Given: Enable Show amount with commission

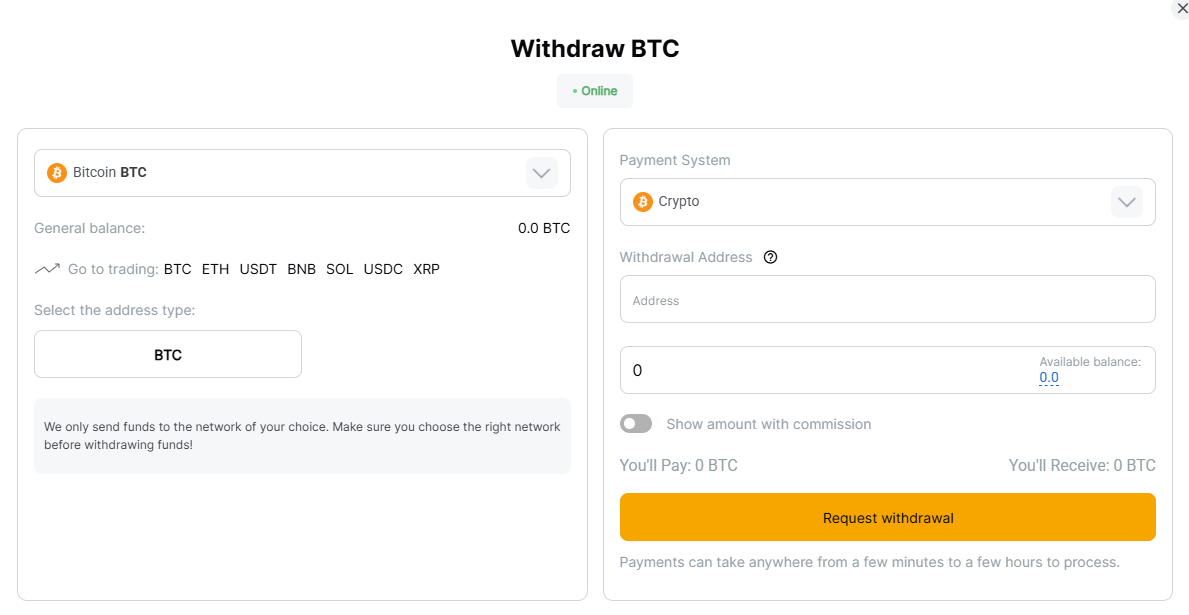Looking at the screenshot, I should 636,423.
